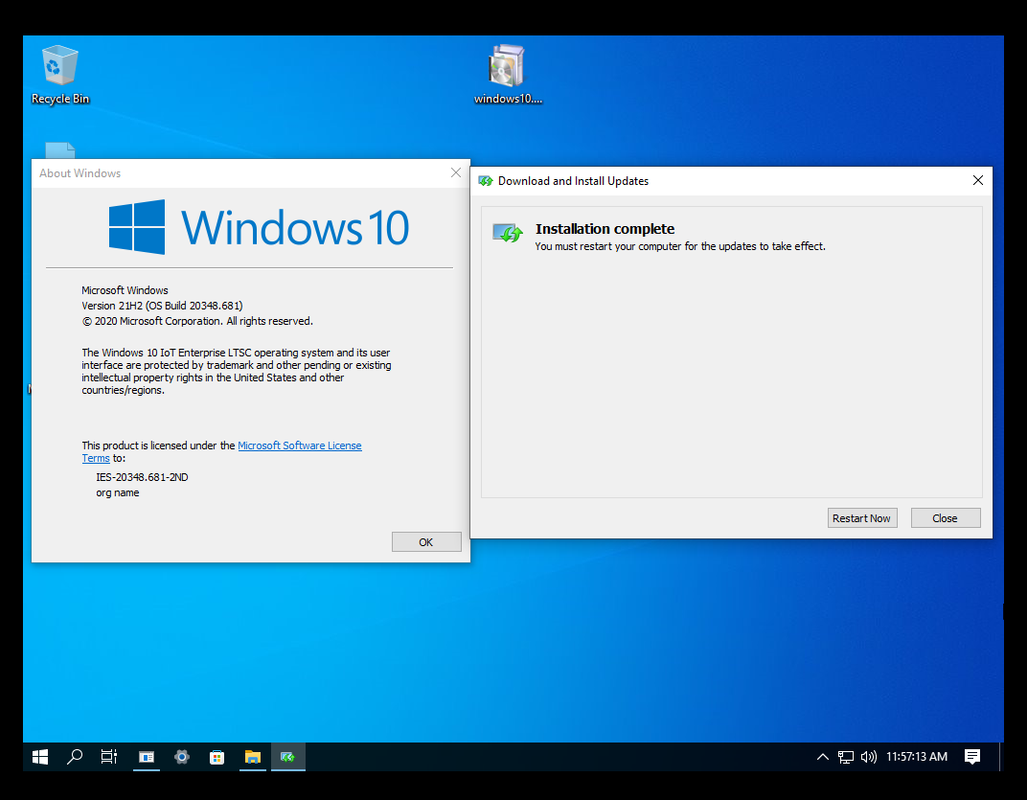Click licensee name 'IES-20348.681-2ND'
This screenshot has height=800, width=1027.
tap(142, 477)
